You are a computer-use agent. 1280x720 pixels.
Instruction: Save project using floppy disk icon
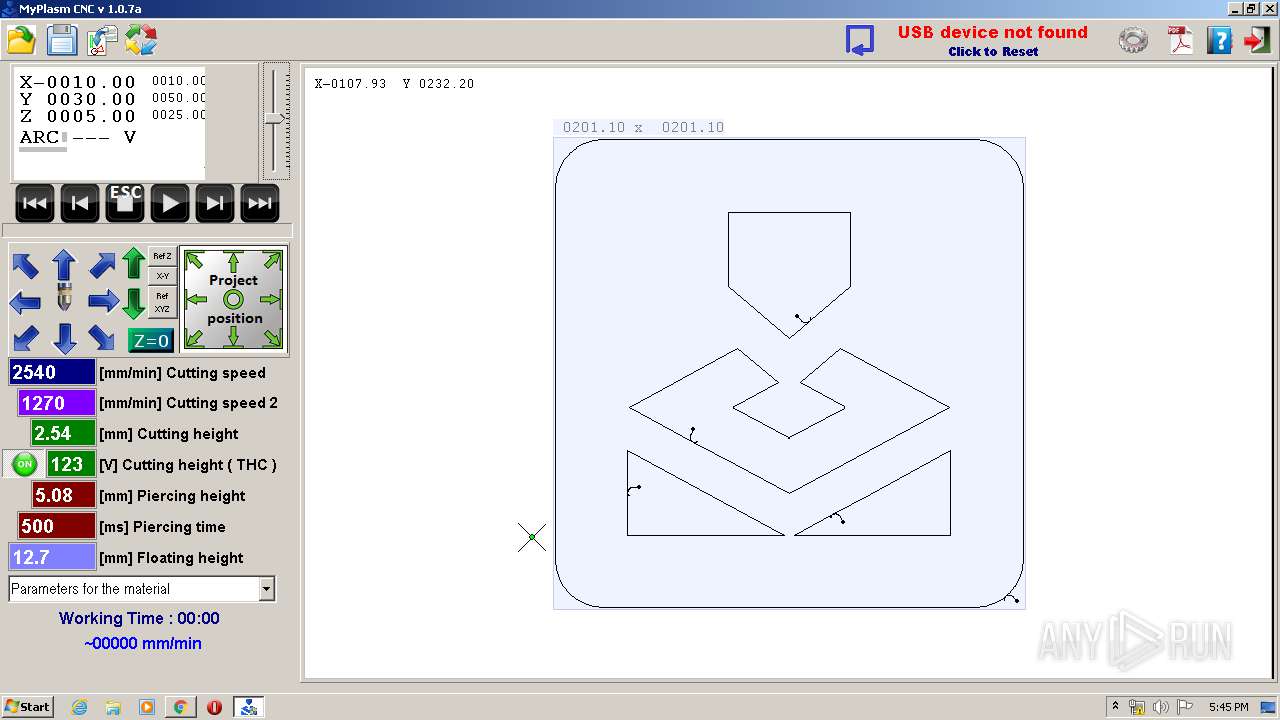tap(62, 40)
